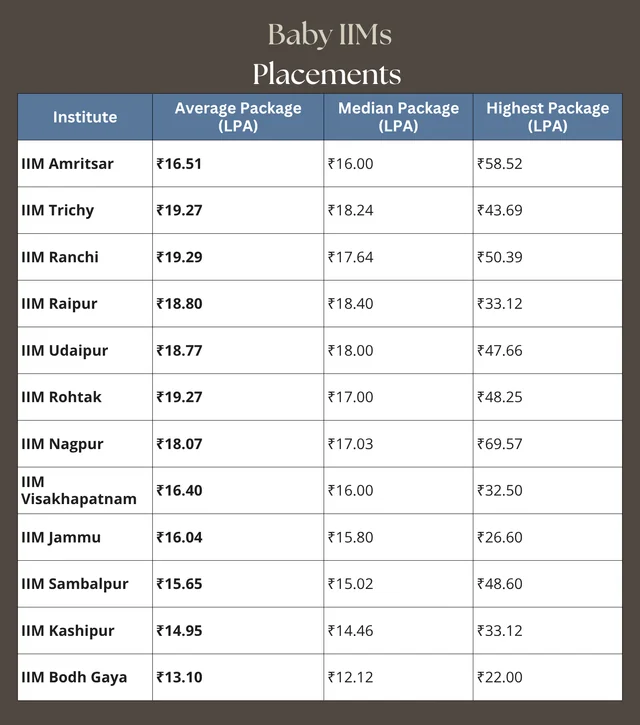
Task: Select the Highest Package (LPA) header
Action: 547,117
